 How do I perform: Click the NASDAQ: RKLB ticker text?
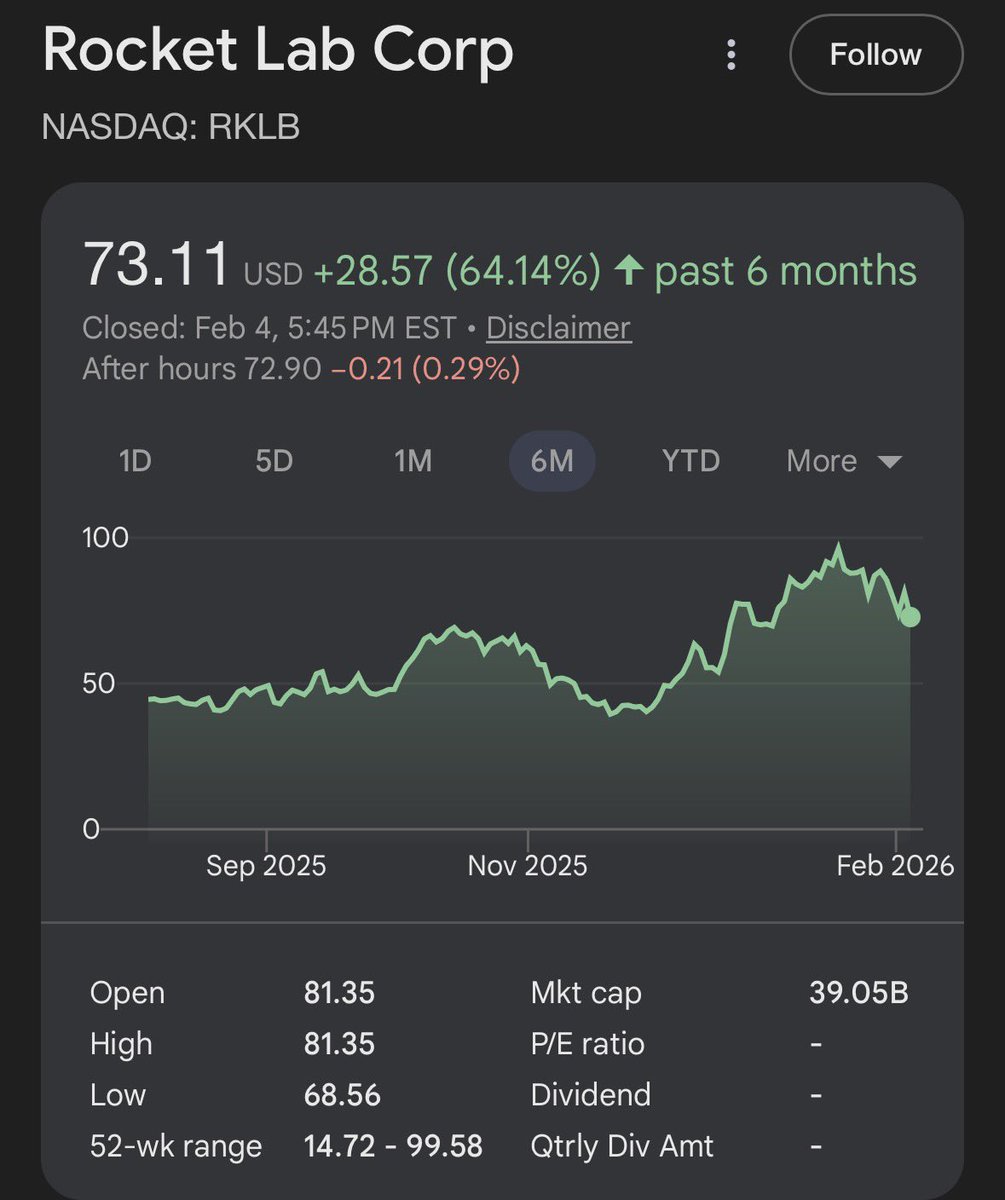[x=171, y=127]
